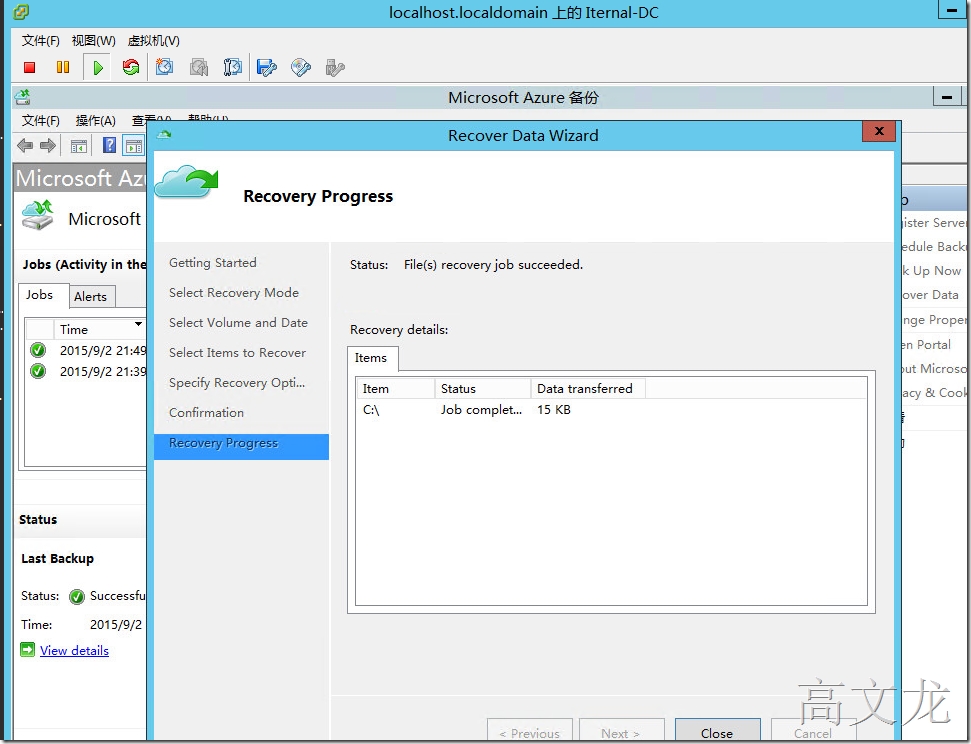Click green check icon for 21:39 job

pyautogui.click(x=38, y=371)
